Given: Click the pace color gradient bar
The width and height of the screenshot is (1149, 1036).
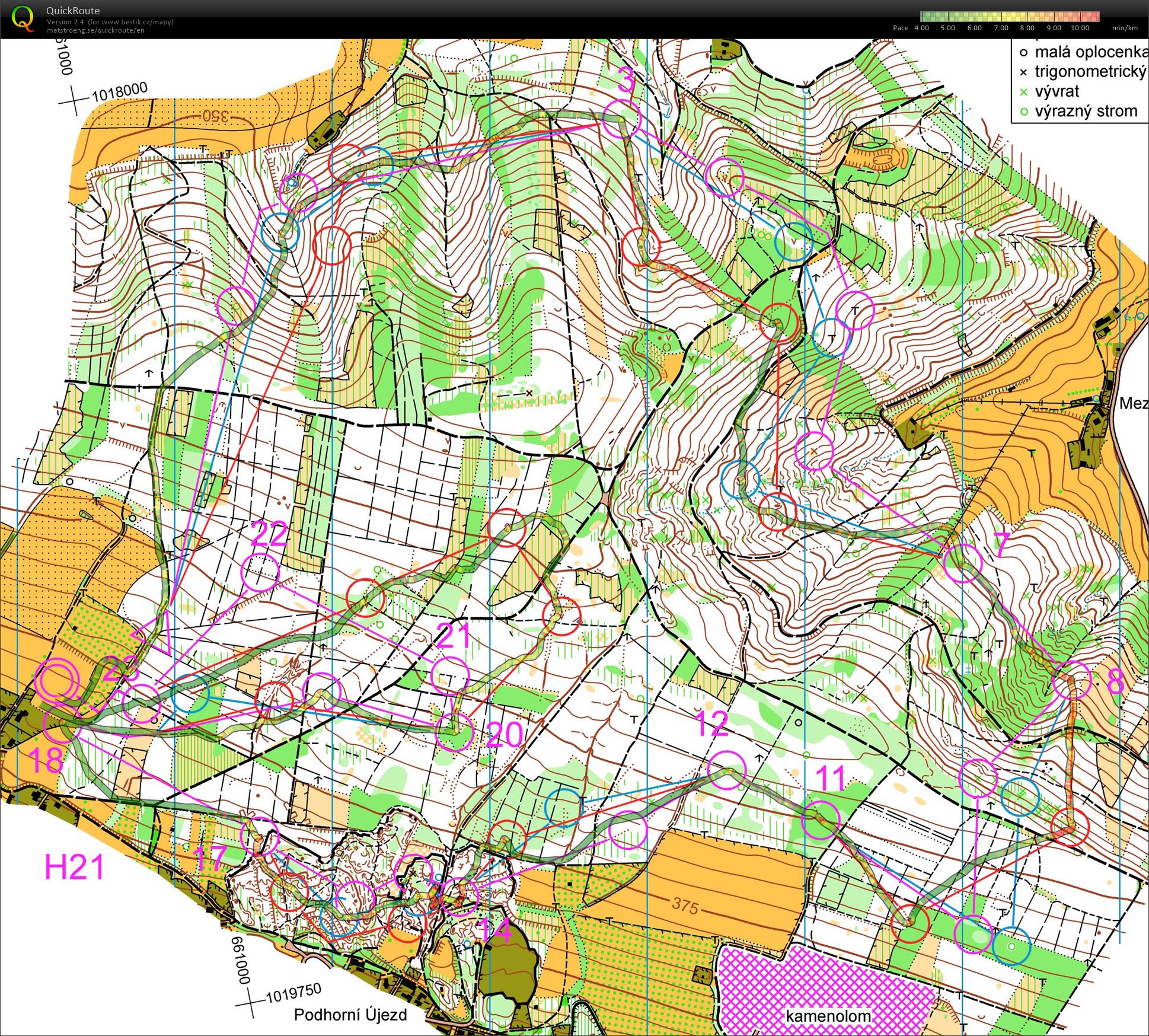Looking at the screenshot, I should (1010, 17).
